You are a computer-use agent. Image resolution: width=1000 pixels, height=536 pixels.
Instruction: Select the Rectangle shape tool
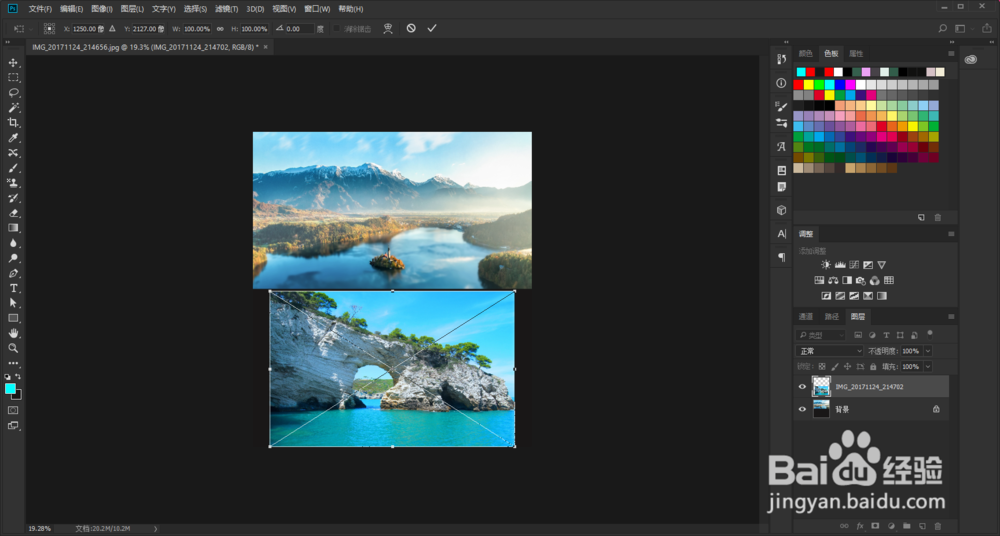click(x=13, y=318)
